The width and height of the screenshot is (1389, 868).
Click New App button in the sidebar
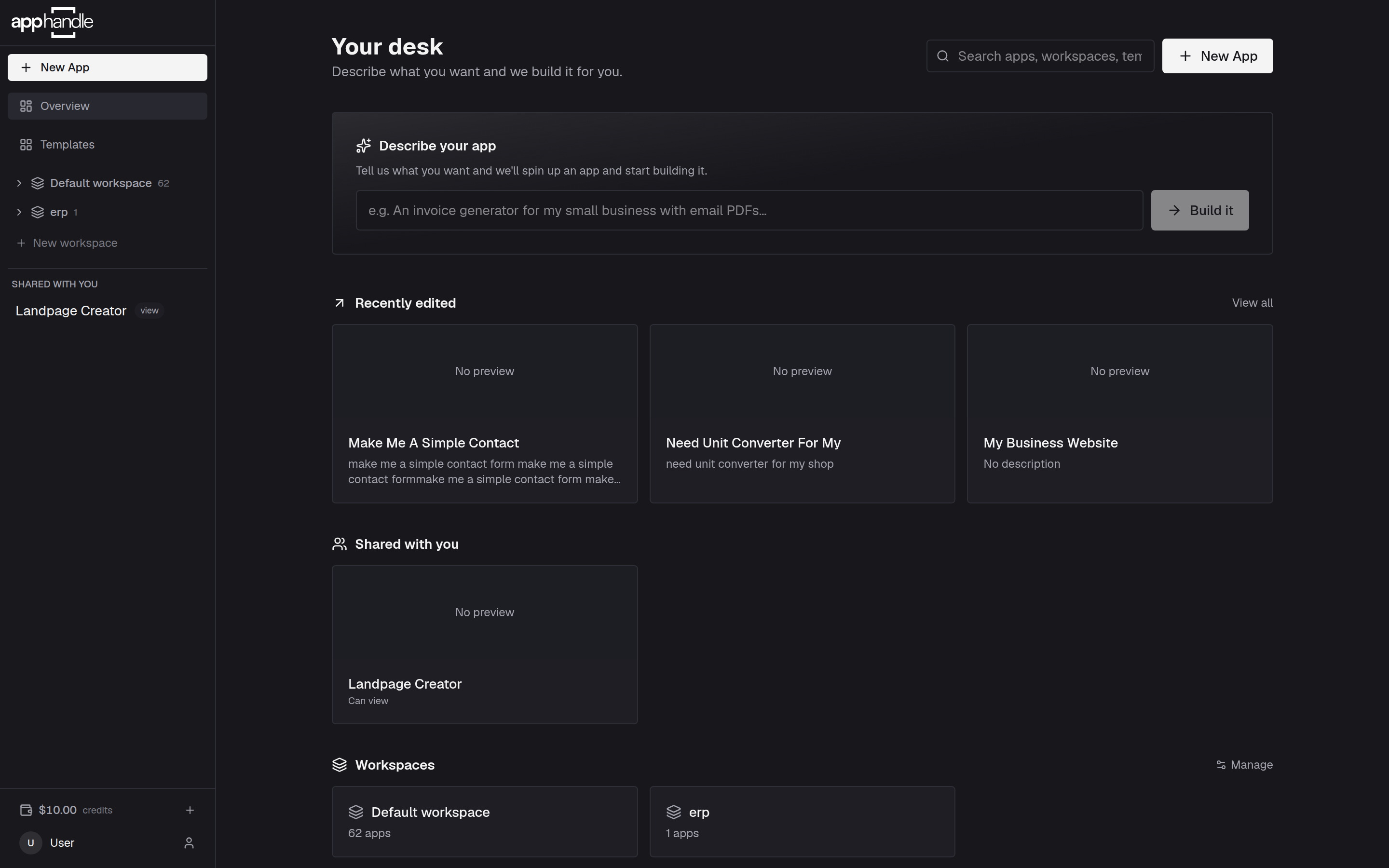click(108, 68)
